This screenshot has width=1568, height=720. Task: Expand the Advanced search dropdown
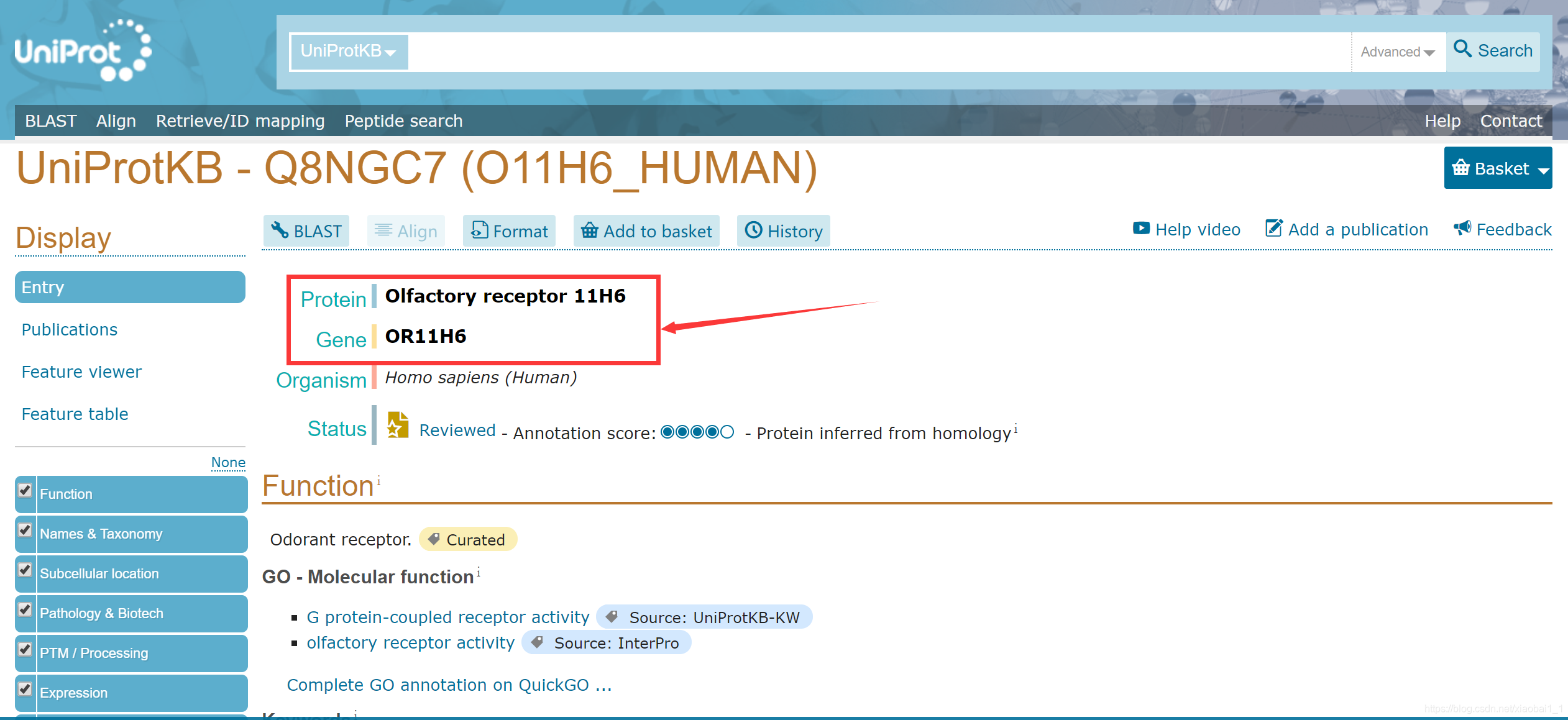[1397, 52]
